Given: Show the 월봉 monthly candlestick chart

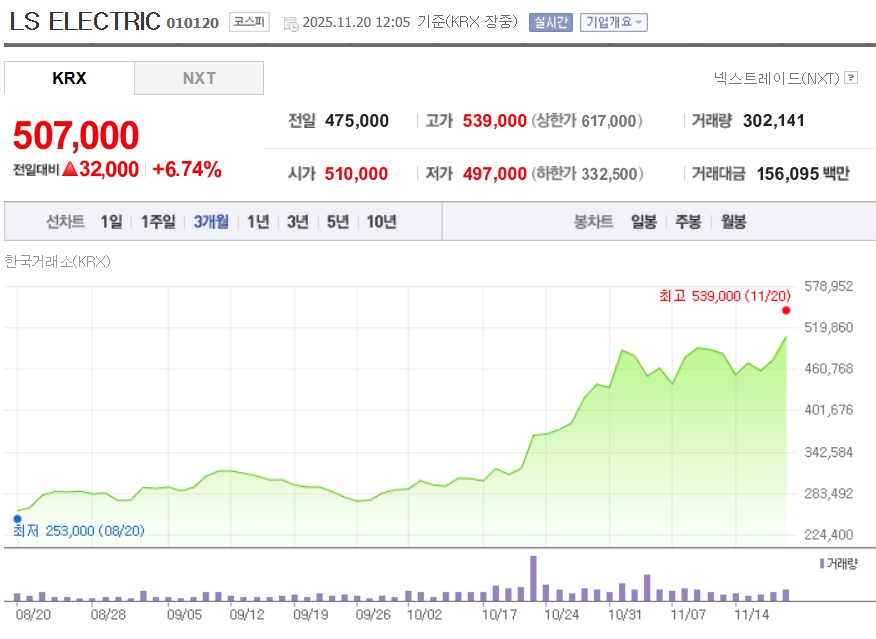Looking at the screenshot, I should (733, 222).
